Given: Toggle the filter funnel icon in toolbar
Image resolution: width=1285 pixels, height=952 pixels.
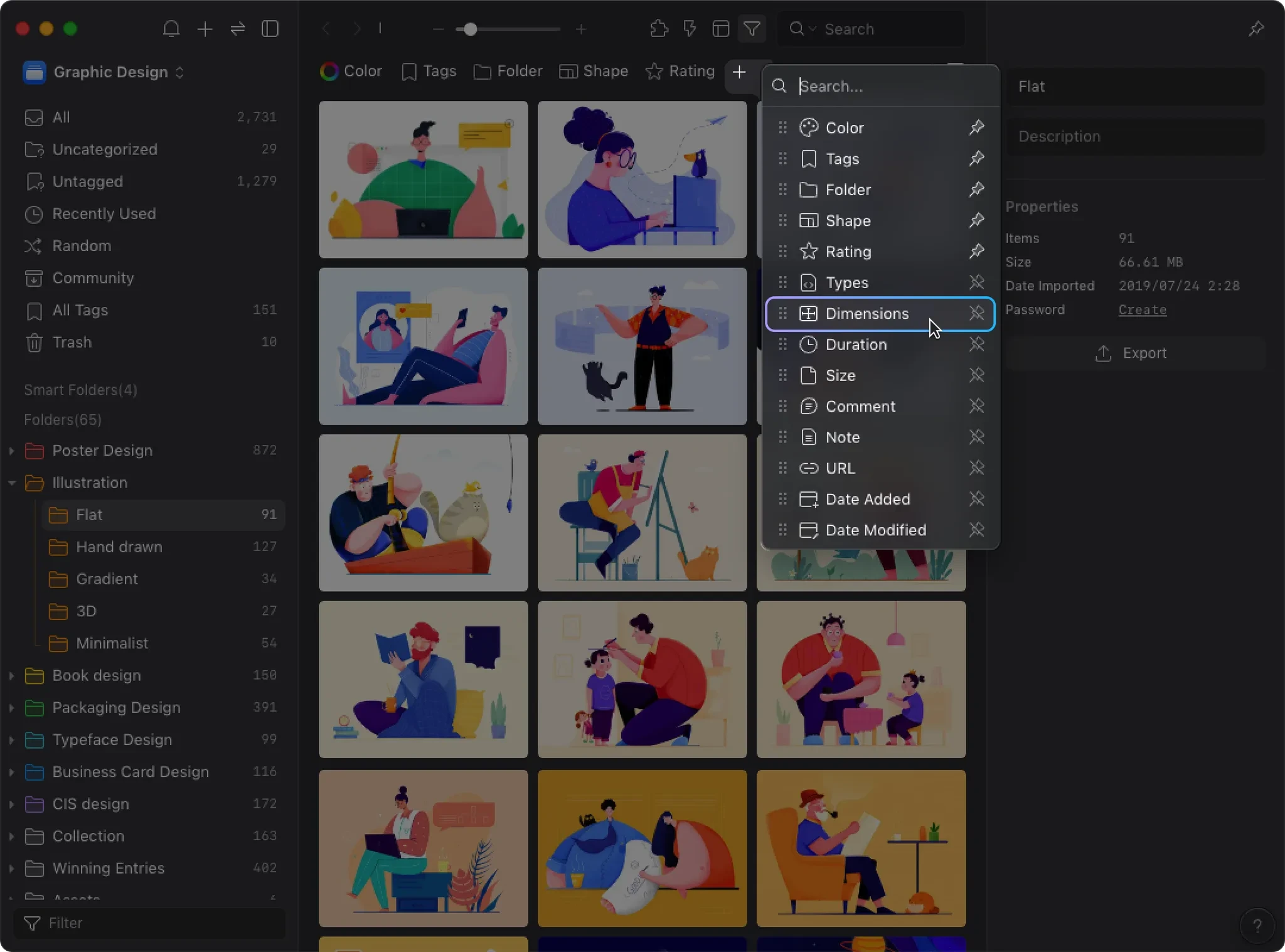Looking at the screenshot, I should tap(752, 29).
